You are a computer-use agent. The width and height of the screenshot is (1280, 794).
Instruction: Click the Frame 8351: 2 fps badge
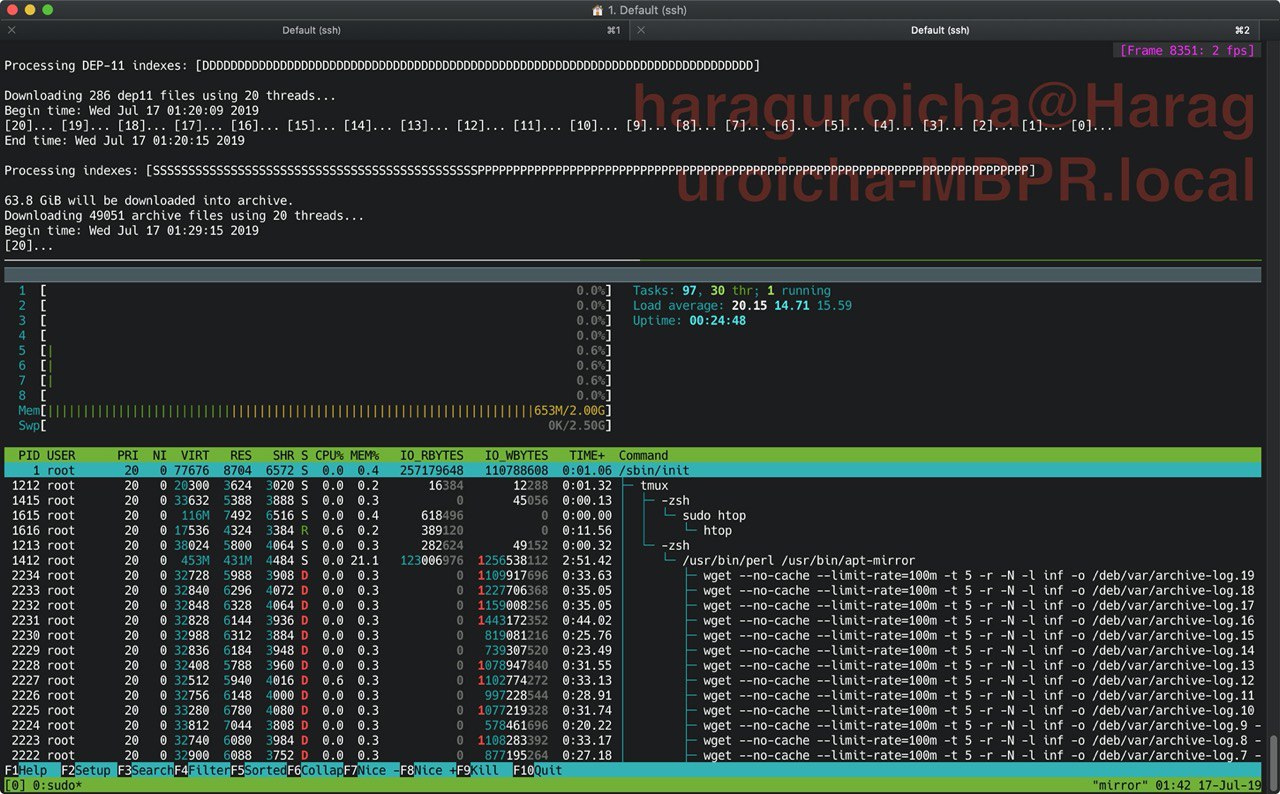pos(1187,50)
